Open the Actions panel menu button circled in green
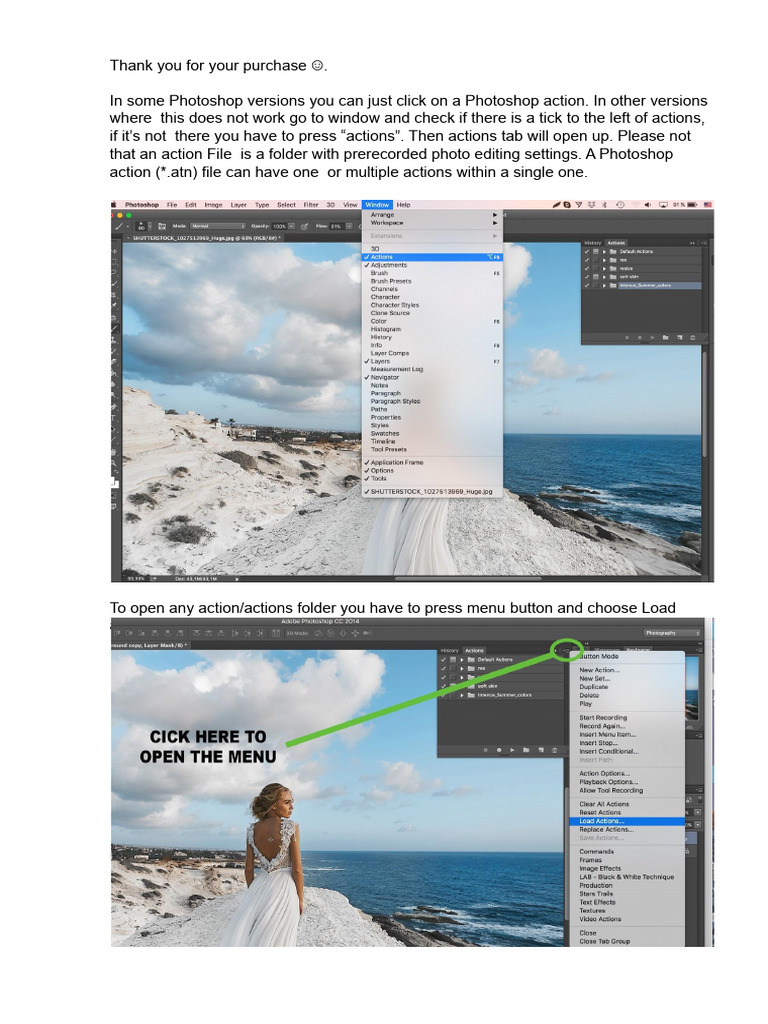 [566, 650]
